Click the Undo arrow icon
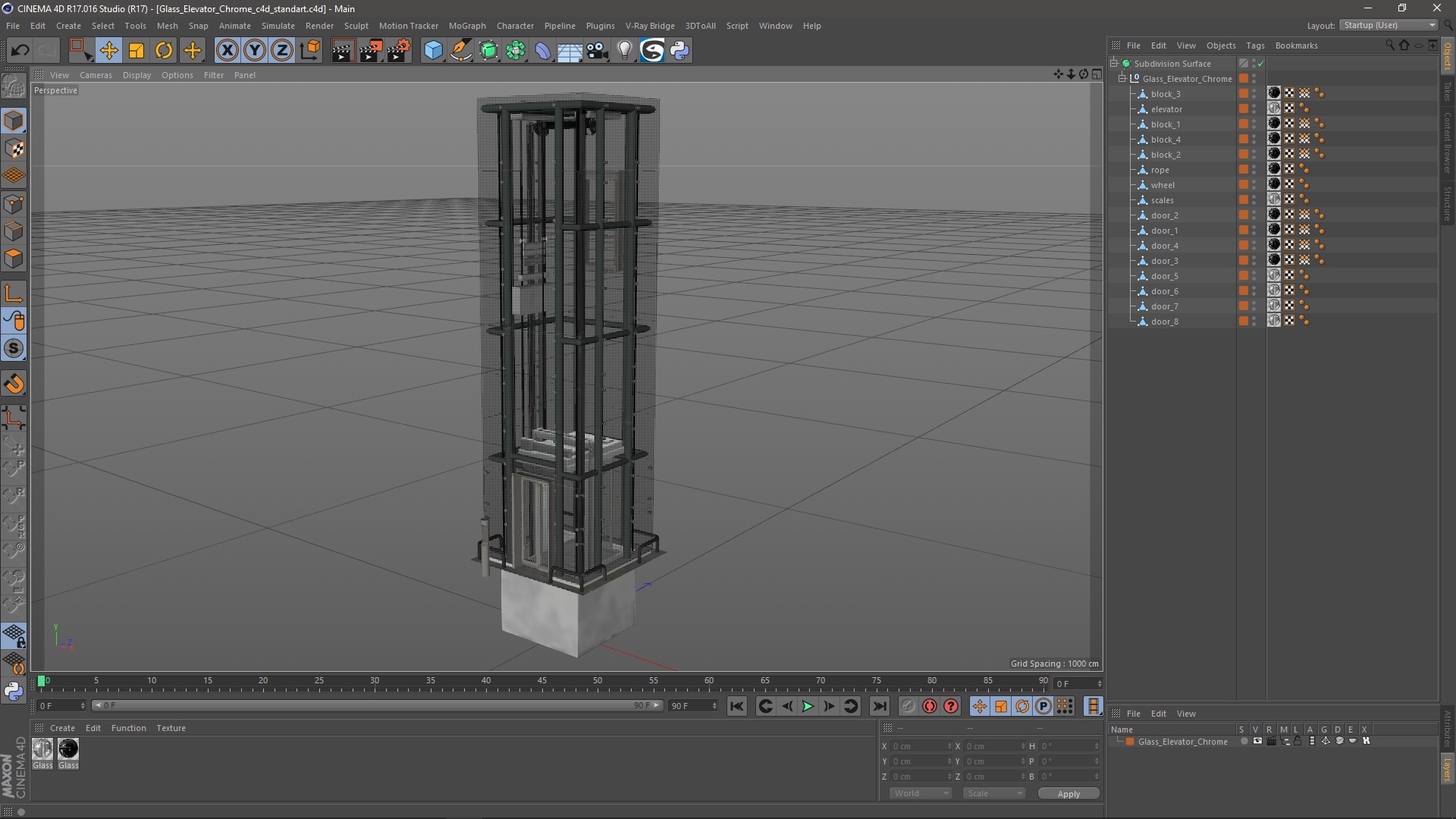Viewport: 1456px width, 819px height. pyautogui.click(x=20, y=51)
